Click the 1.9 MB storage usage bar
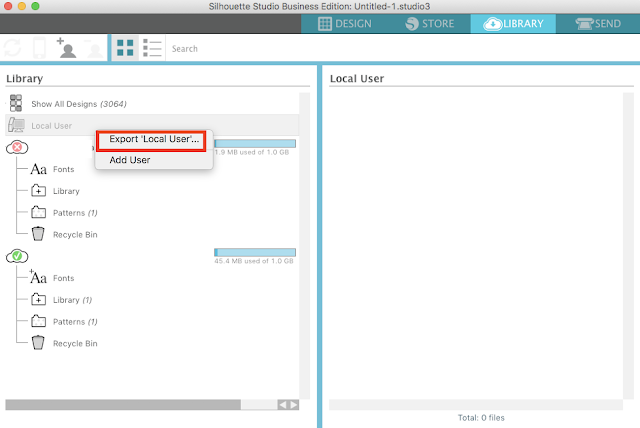This screenshot has height=428, width=640. (x=255, y=144)
